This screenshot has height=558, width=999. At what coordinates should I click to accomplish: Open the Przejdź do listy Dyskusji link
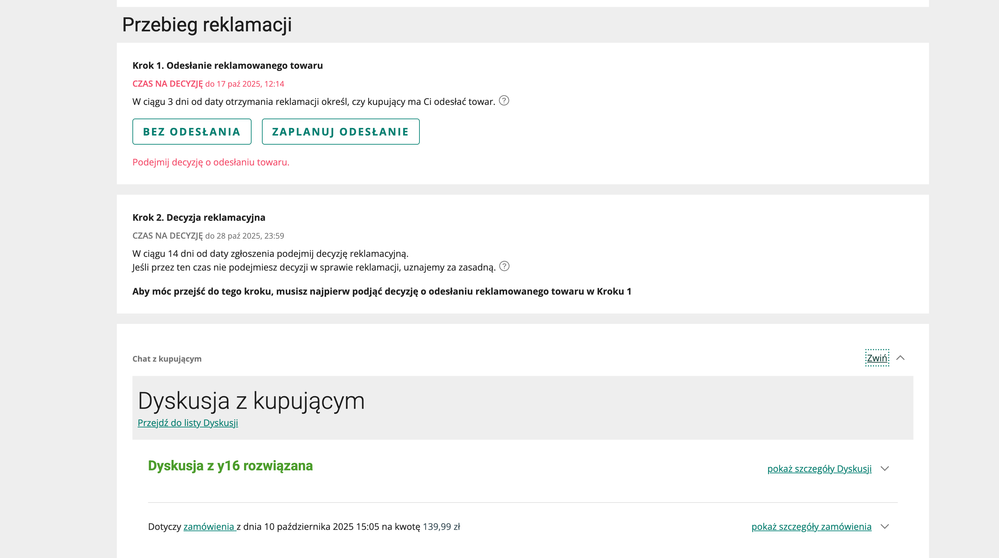click(187, 423)
